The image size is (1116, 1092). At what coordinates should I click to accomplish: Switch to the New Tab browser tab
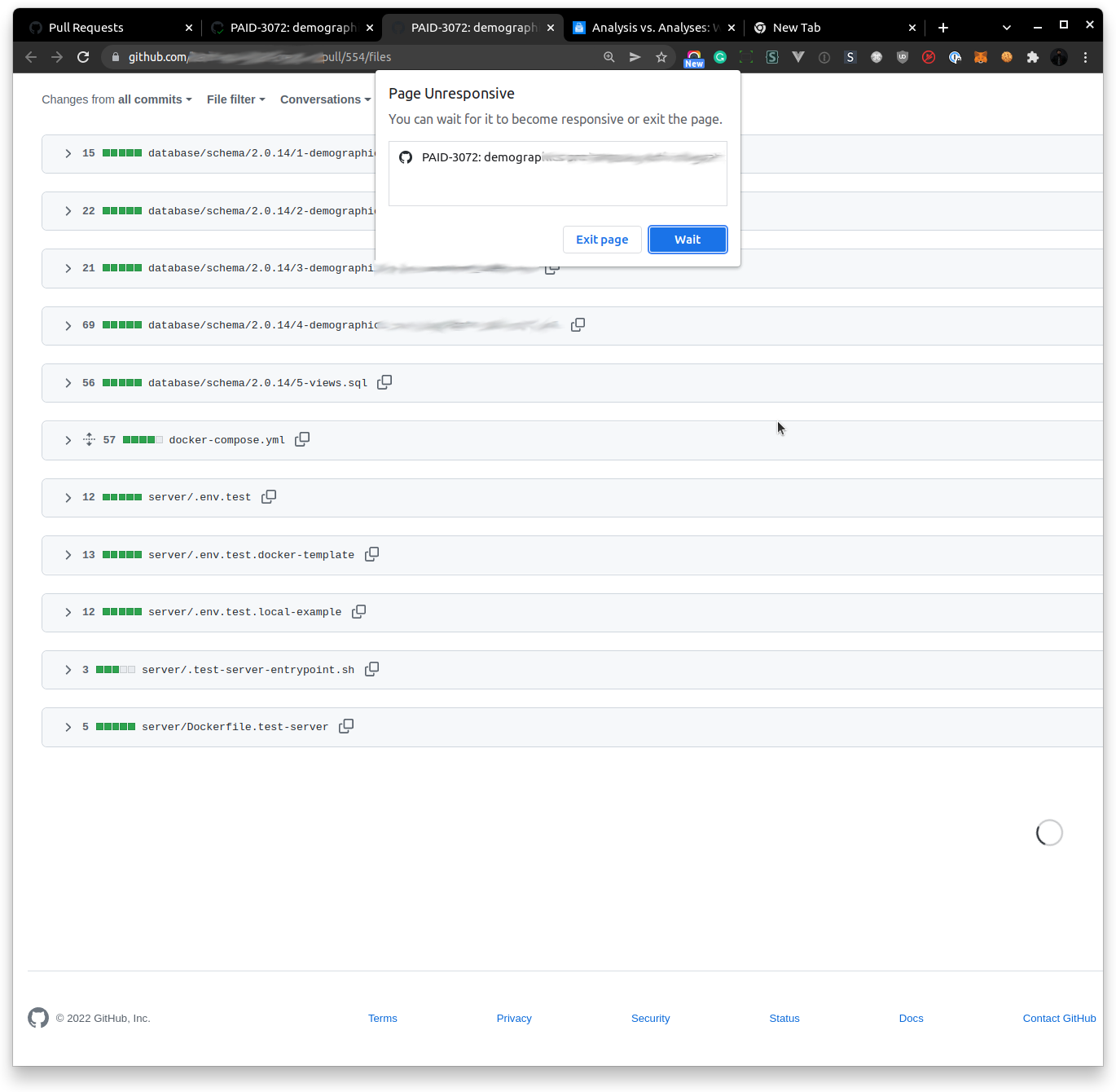click(x=798, y=27)
